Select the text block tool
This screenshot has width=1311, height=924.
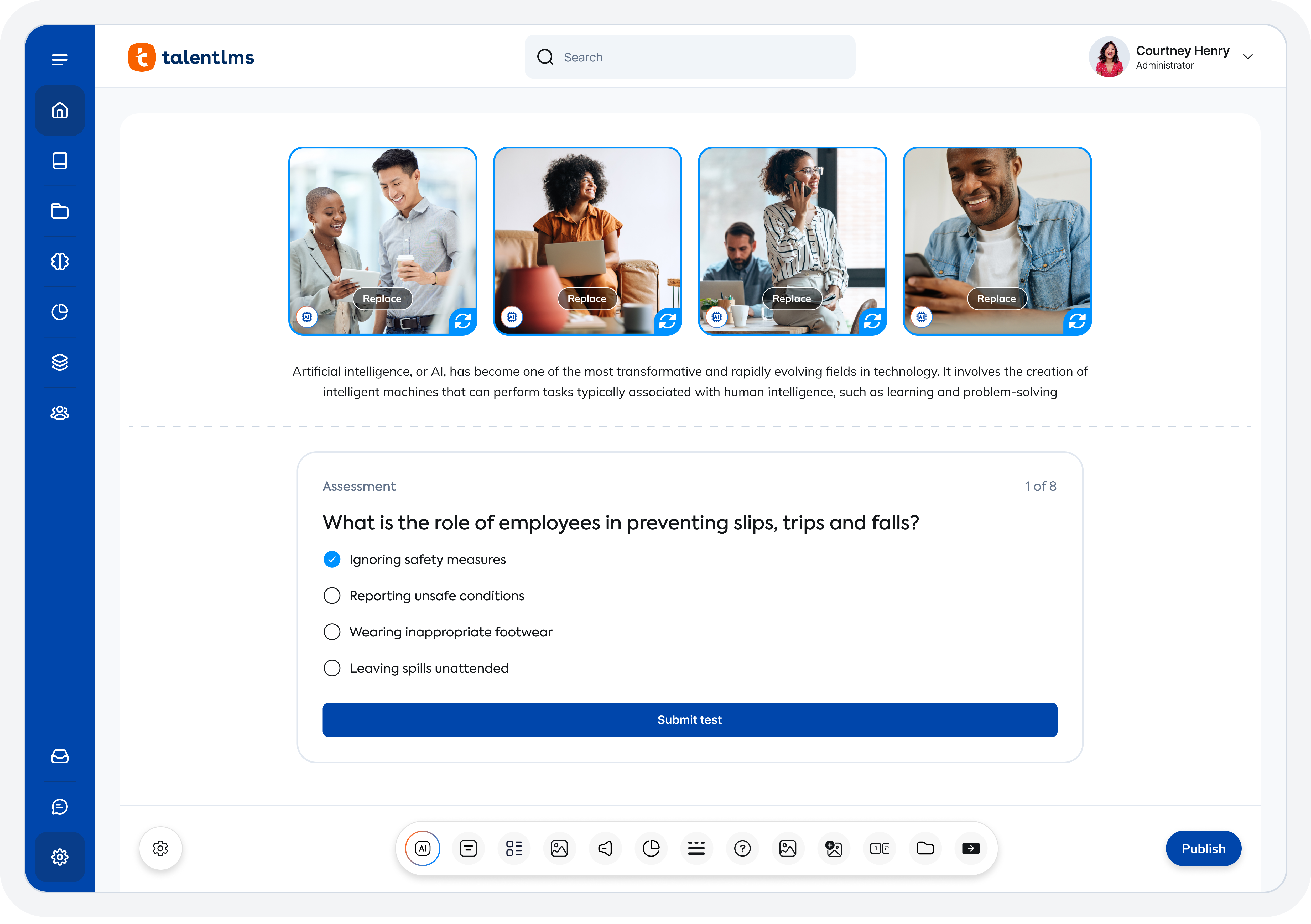point(468,849)
